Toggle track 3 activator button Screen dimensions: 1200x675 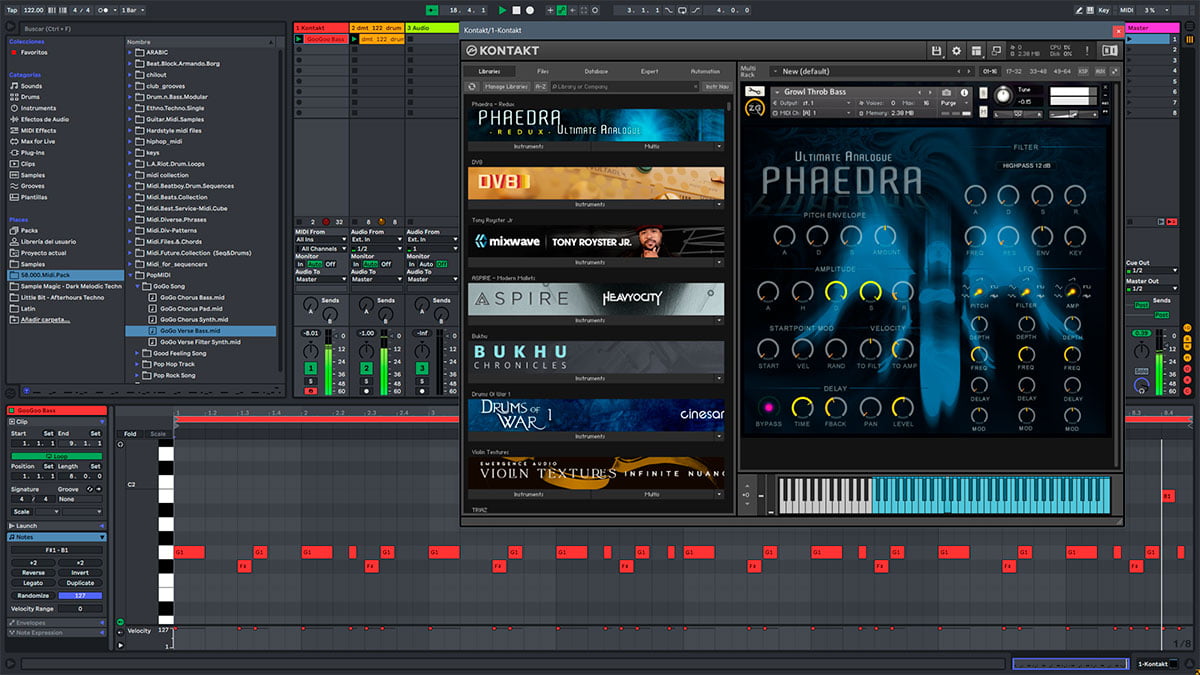click(421, 369)
